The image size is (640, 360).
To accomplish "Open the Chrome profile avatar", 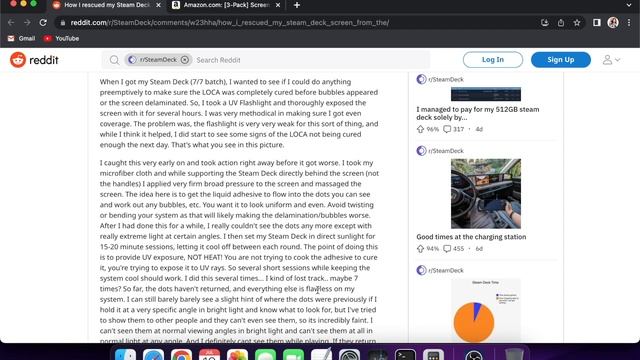I will pos(613,22).
